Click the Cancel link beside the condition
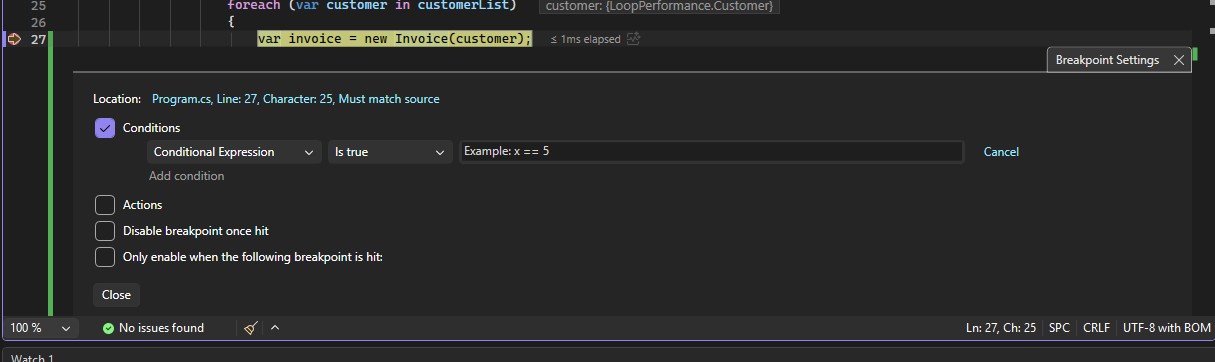The image size is (1215, 362). pos(1001,152)
